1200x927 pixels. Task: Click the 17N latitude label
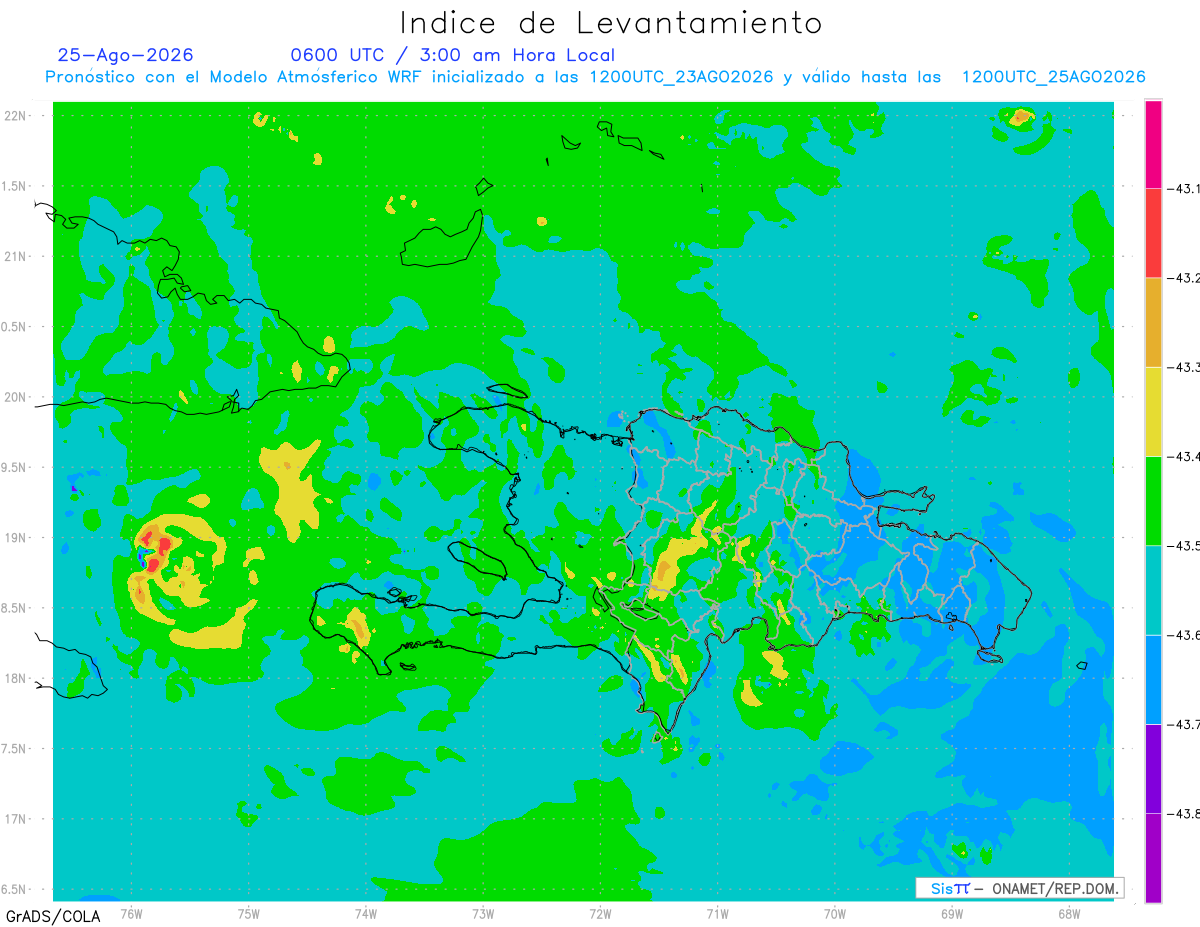16,819
